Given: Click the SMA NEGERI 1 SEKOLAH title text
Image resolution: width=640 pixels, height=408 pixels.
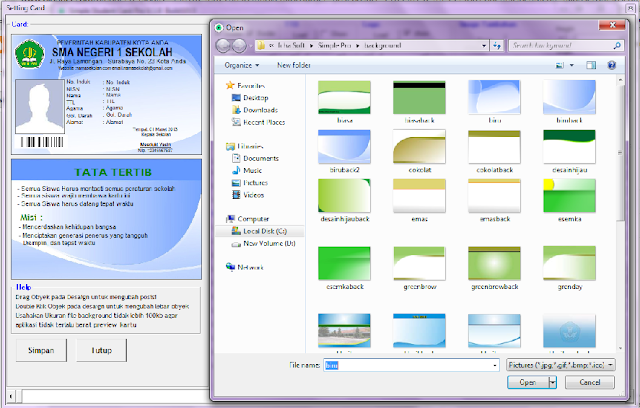Looking at the screenshot, I should tap(112, 52).
